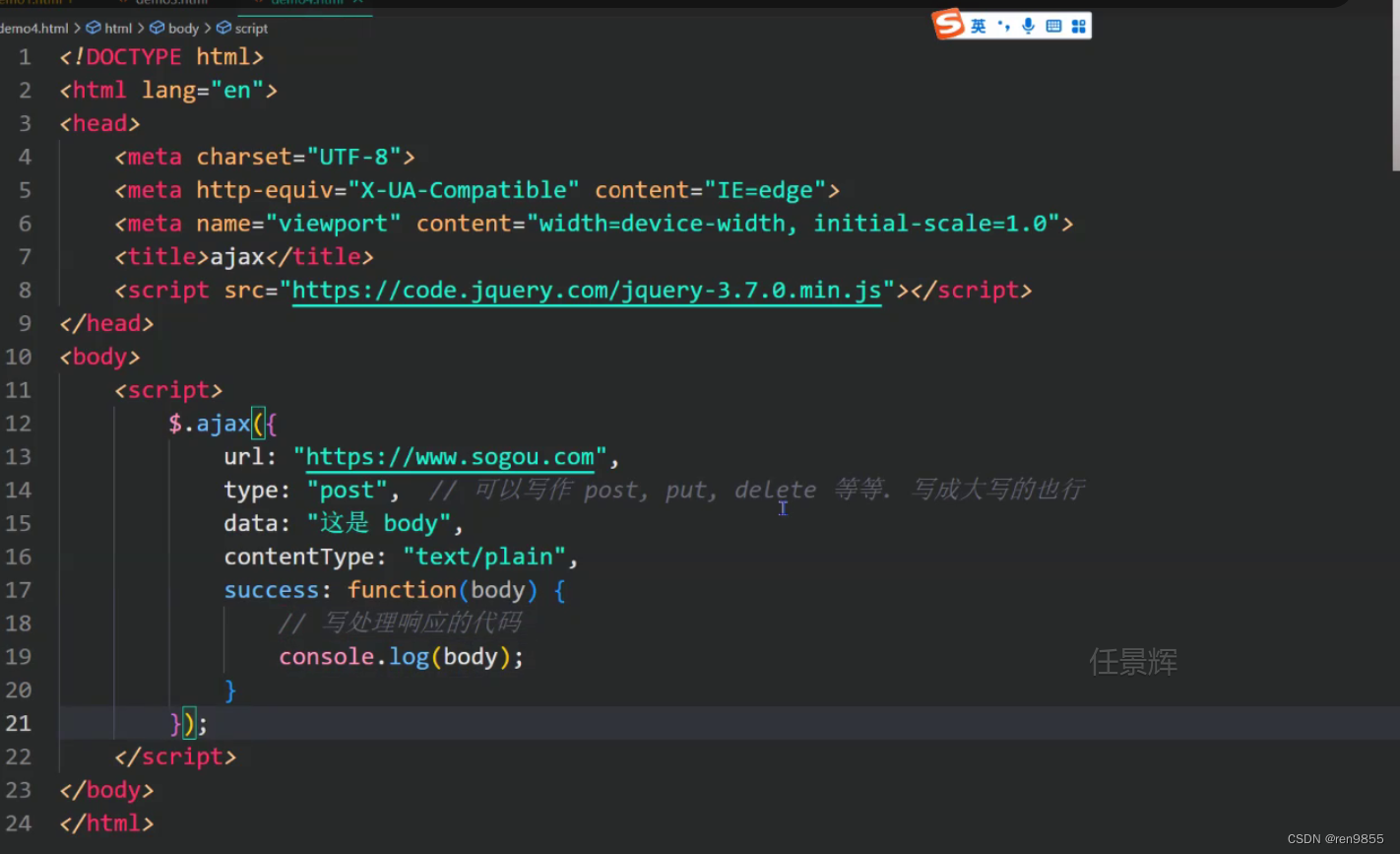The width and height of the screenshot is (1400, 854).
Task: Click the script breadcrumb symbol icon
Action: pos(223,29)
